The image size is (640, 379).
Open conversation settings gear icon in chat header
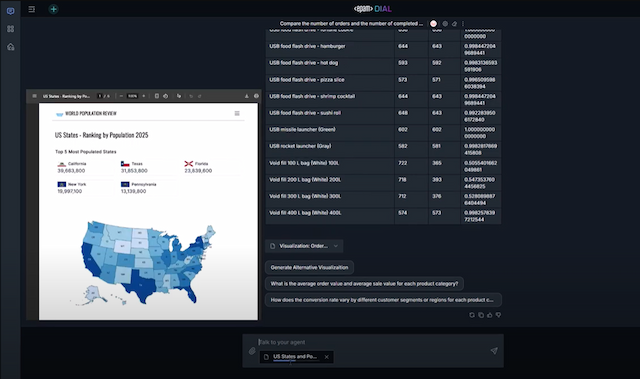click(445, 24)
